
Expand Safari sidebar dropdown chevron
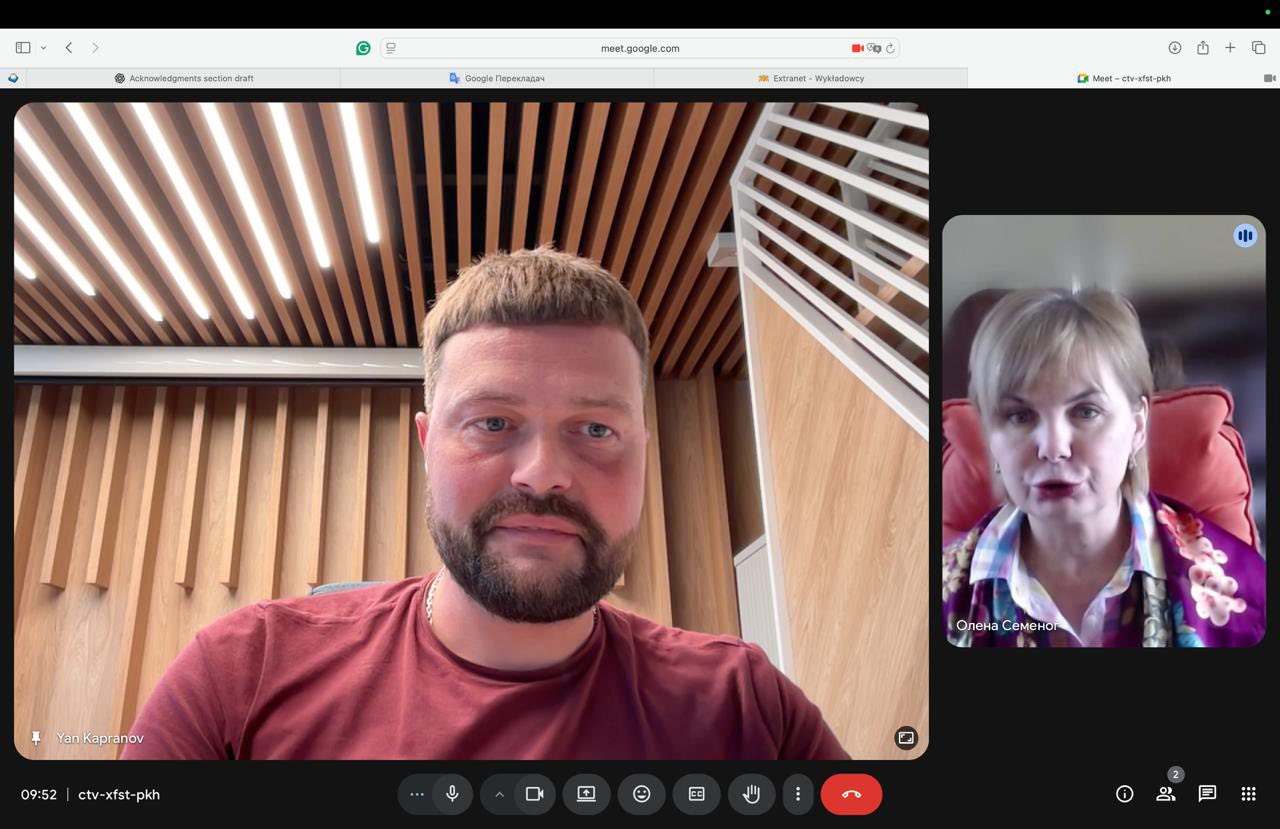pos(43,48)
